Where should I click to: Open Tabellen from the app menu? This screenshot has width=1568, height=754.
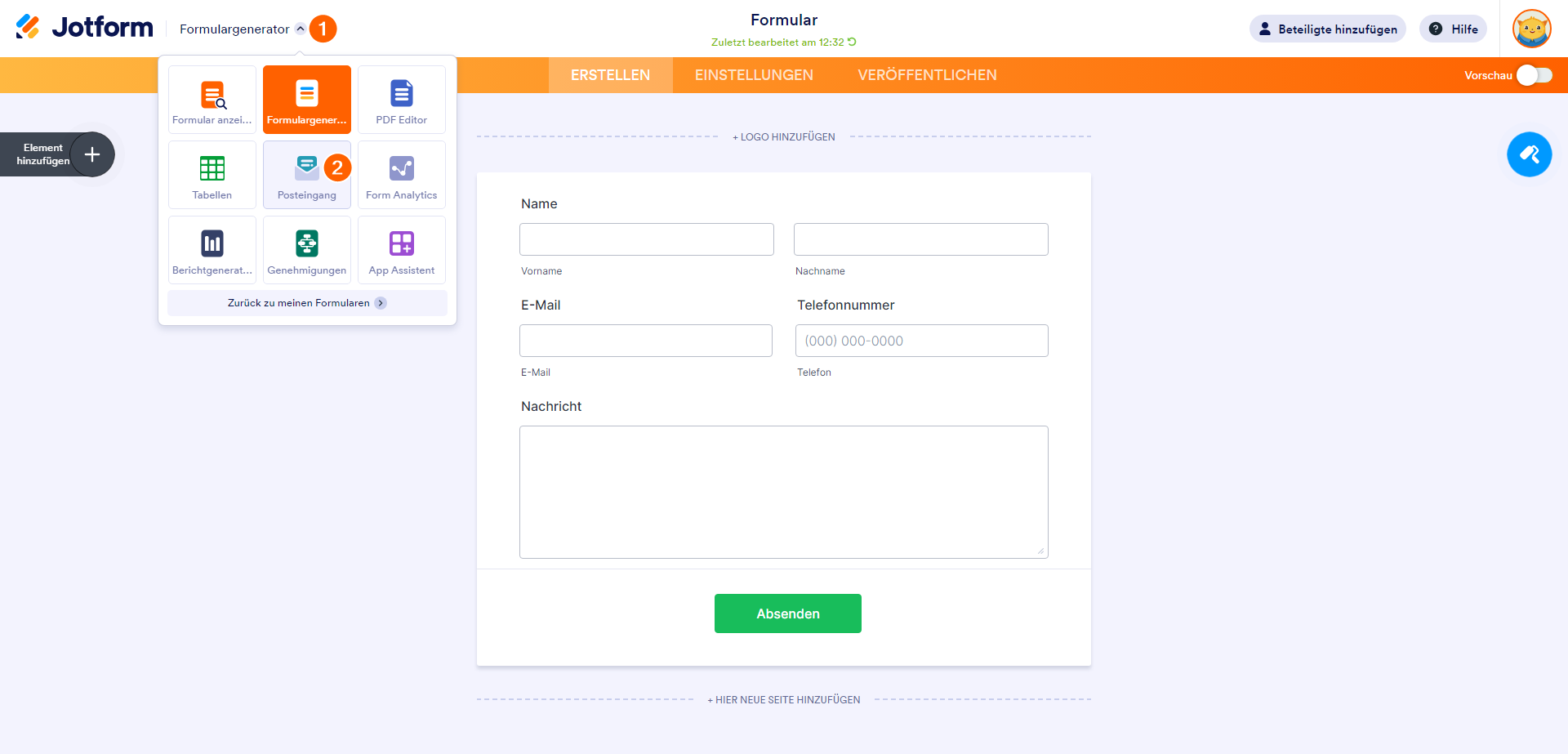pyautogui.click(x=212, y=175)
